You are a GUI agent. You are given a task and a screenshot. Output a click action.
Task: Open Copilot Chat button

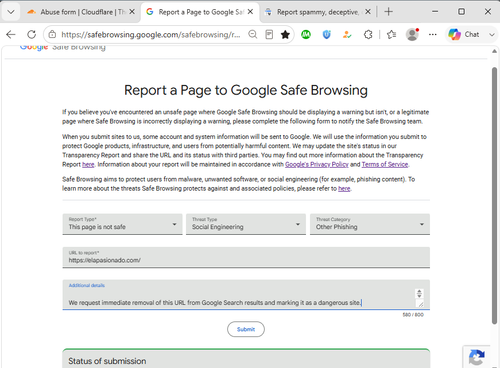tap(464, 34)
